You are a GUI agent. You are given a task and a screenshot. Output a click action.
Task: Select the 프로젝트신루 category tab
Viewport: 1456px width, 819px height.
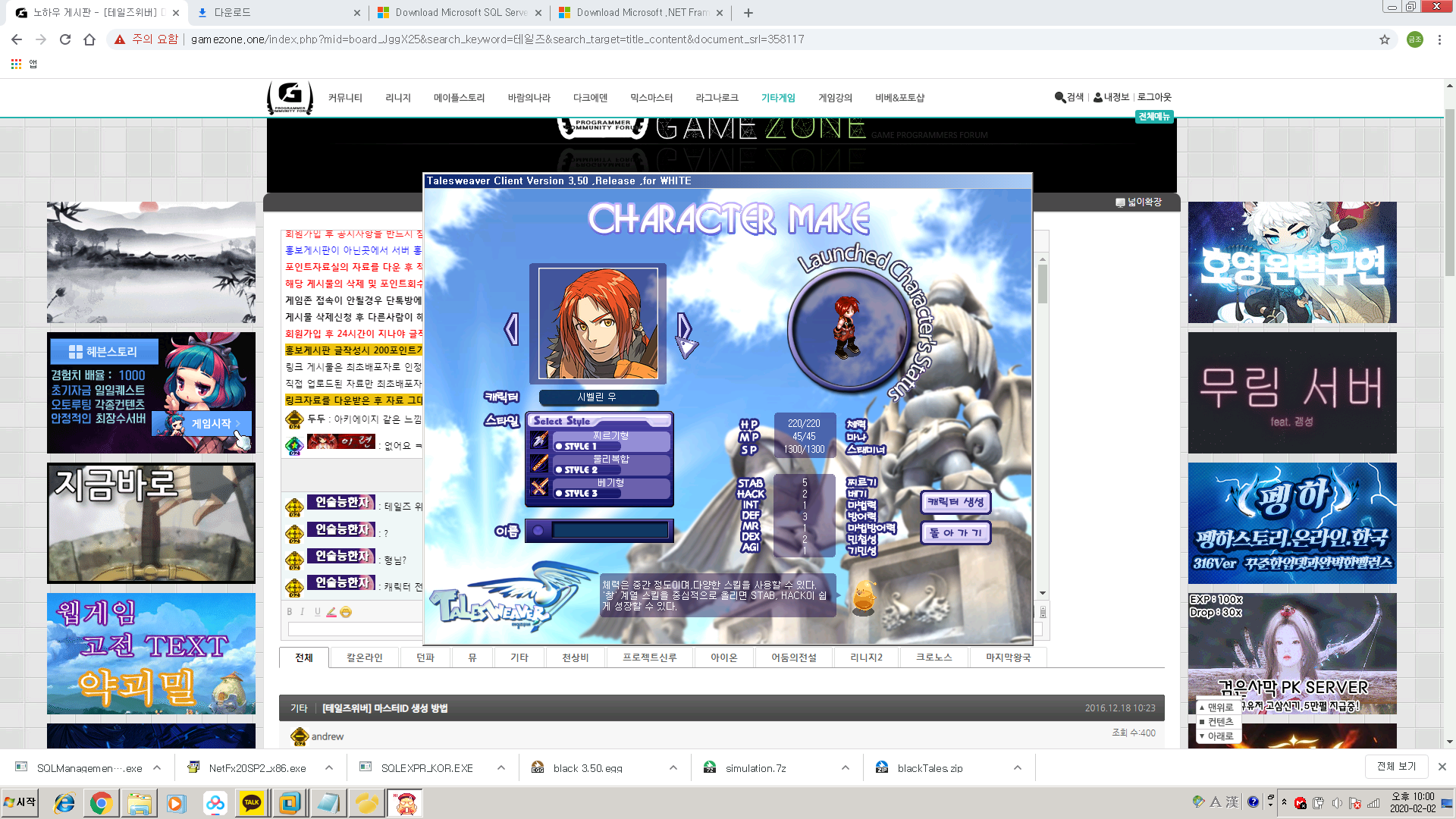[650, 657]
